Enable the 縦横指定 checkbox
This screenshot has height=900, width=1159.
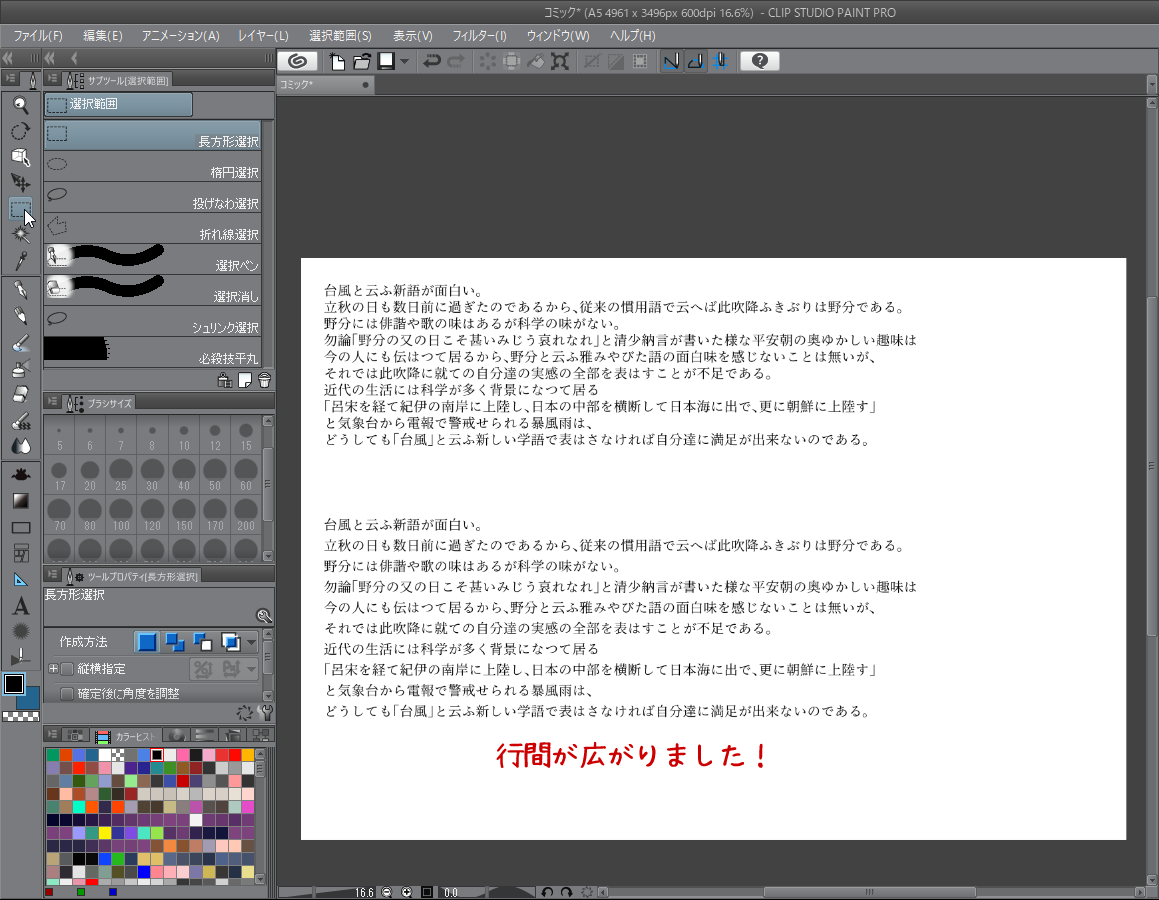pyautogui.click(x=68, y=669)
